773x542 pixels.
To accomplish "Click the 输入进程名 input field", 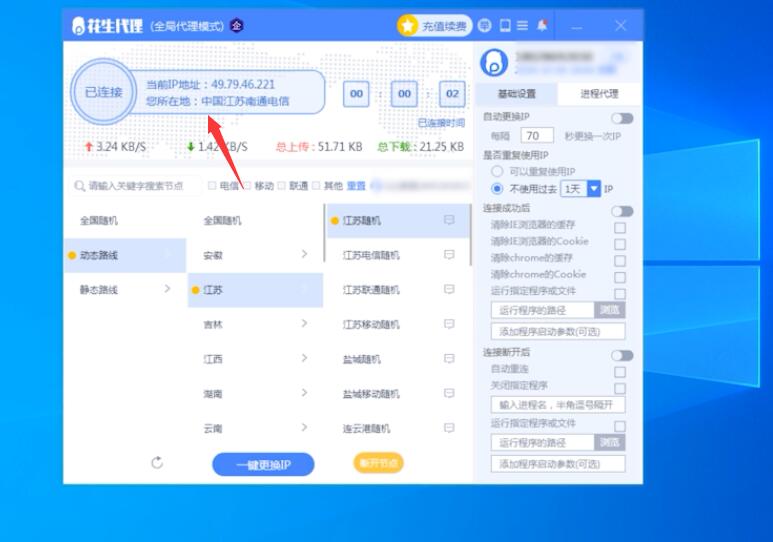I will 558,405.
